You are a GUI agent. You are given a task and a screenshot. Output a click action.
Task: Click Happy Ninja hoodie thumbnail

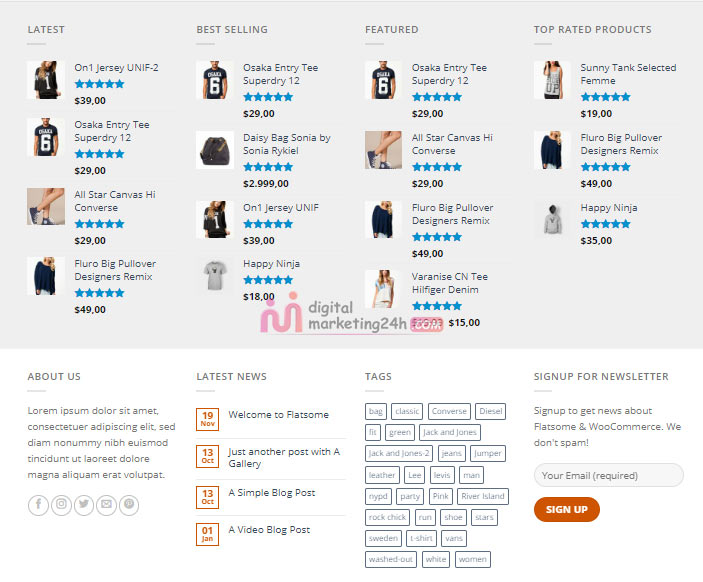[552, 220]
